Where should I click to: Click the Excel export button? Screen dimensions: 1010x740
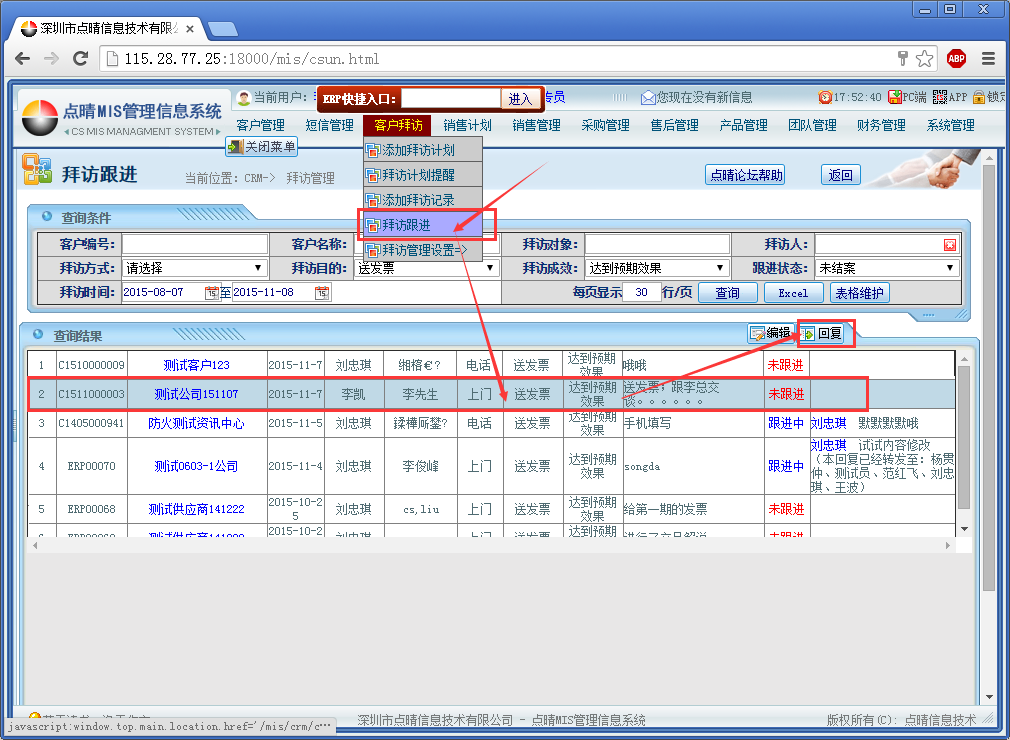[x=793, y=293]
